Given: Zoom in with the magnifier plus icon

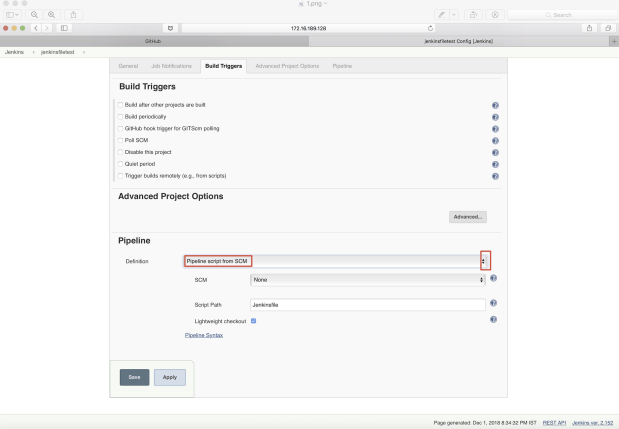Looking at the screenshot, I should [x=51, y=15].
